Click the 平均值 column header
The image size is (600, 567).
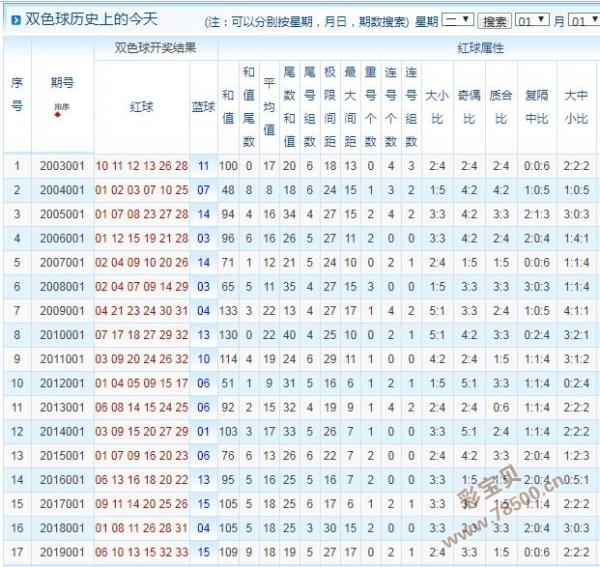coord(269,106)
